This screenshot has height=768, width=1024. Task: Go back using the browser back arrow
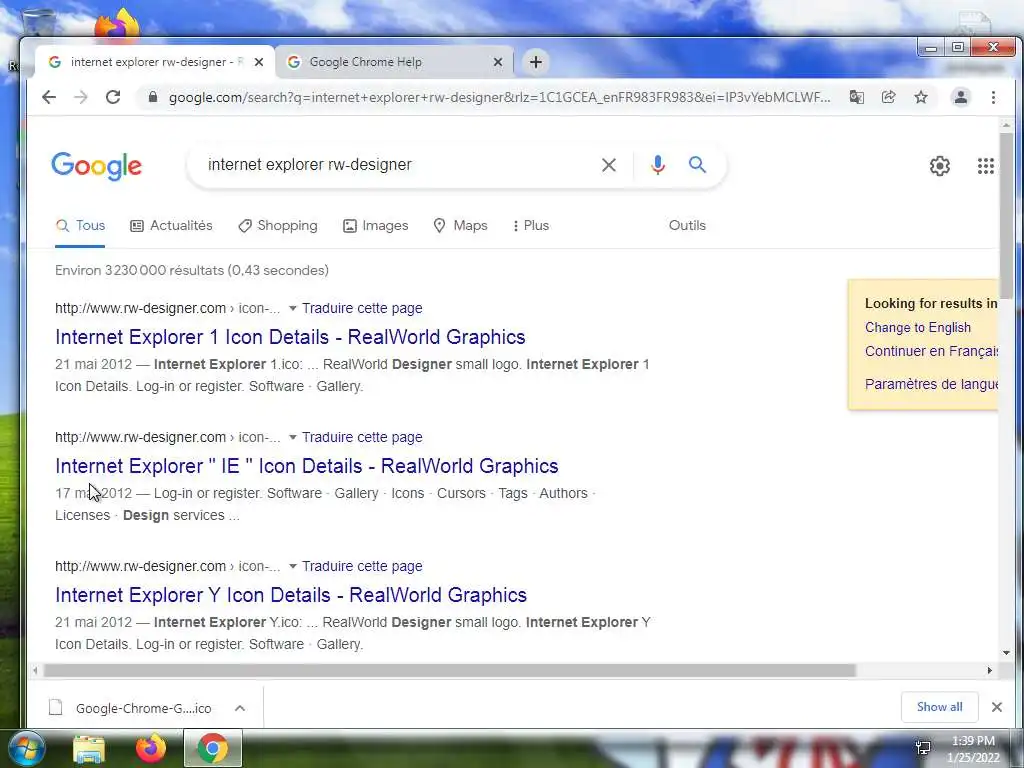pyautogui.click(x=49, y=97)
